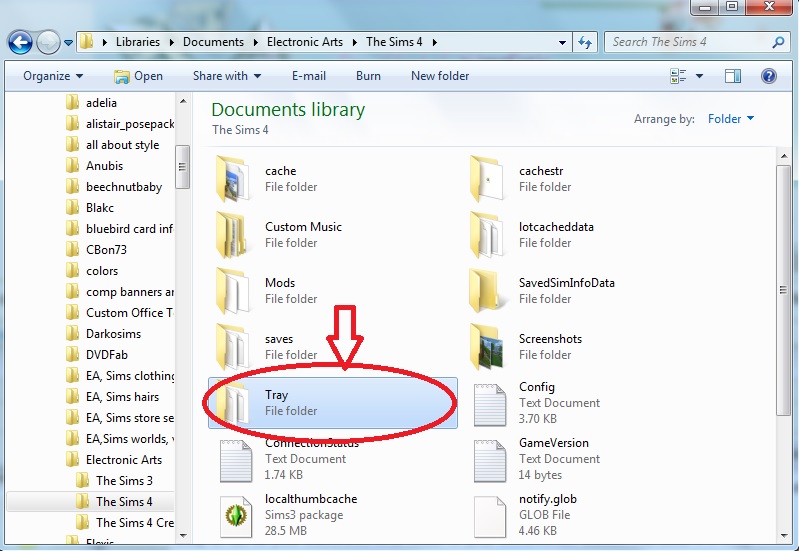Screen dimensions: 799x551
Task: Click the address bar folder icon
Action: [87, 42]
